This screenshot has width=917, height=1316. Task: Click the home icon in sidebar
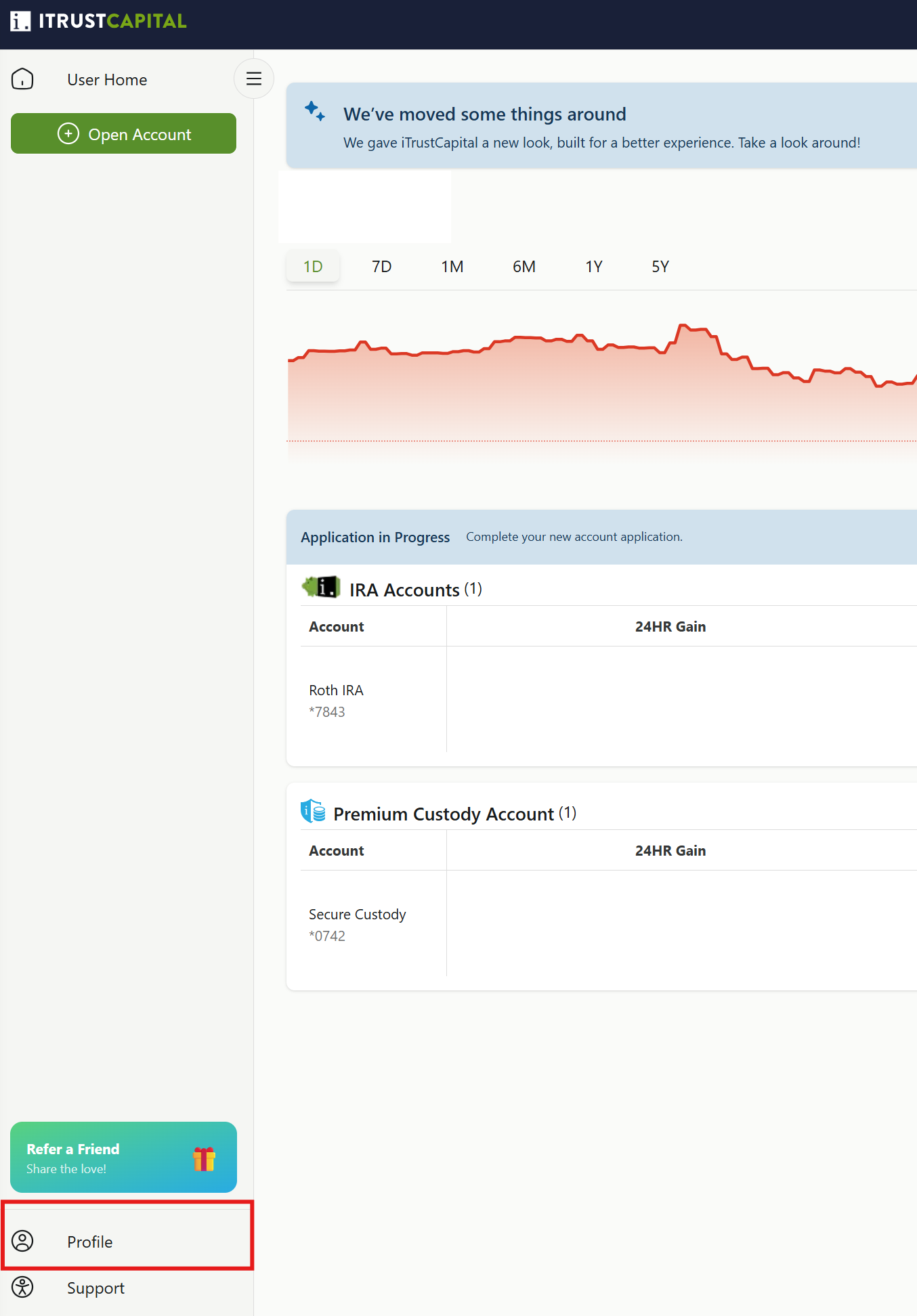(22, 79)
